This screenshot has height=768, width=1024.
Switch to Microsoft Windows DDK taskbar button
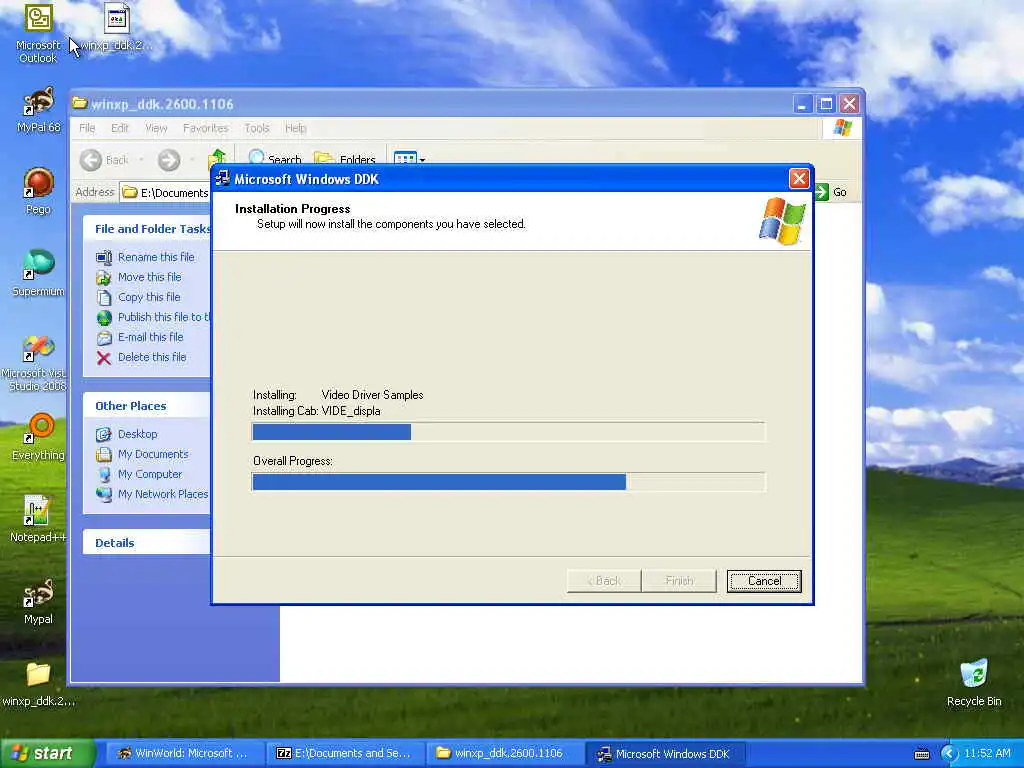[x=665, y=753]
